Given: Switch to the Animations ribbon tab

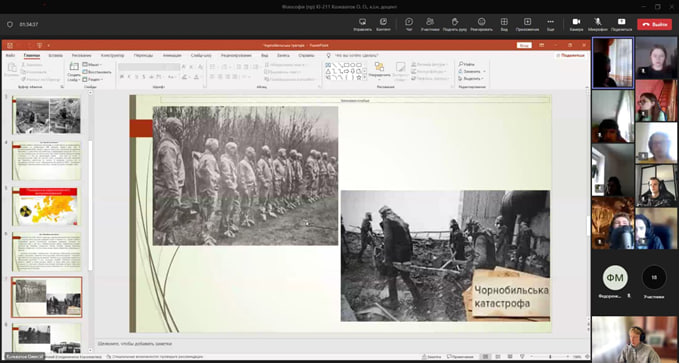Looking at the screenshot, I should [172, 56].
